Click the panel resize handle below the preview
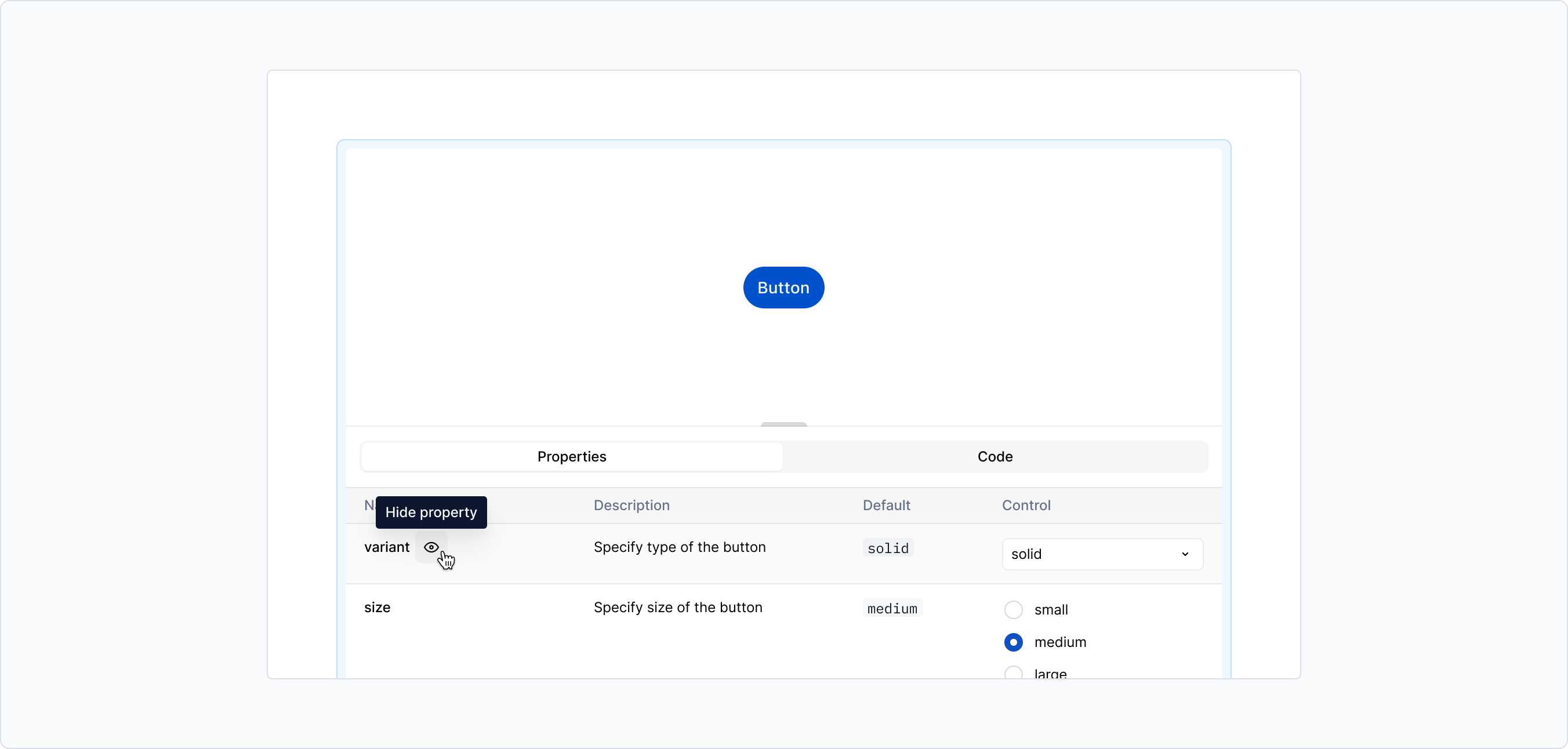 tap(783, 424)
